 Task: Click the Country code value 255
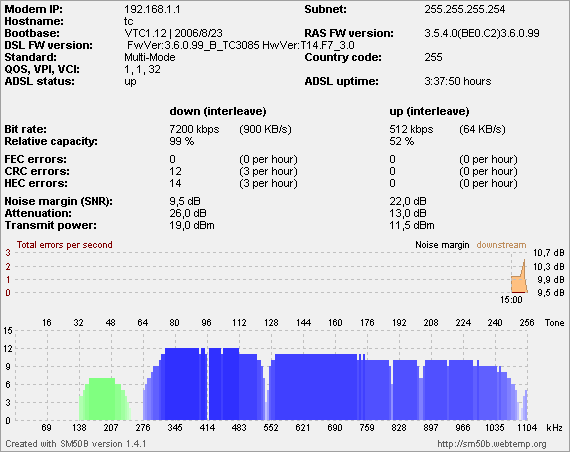[433, 57]
